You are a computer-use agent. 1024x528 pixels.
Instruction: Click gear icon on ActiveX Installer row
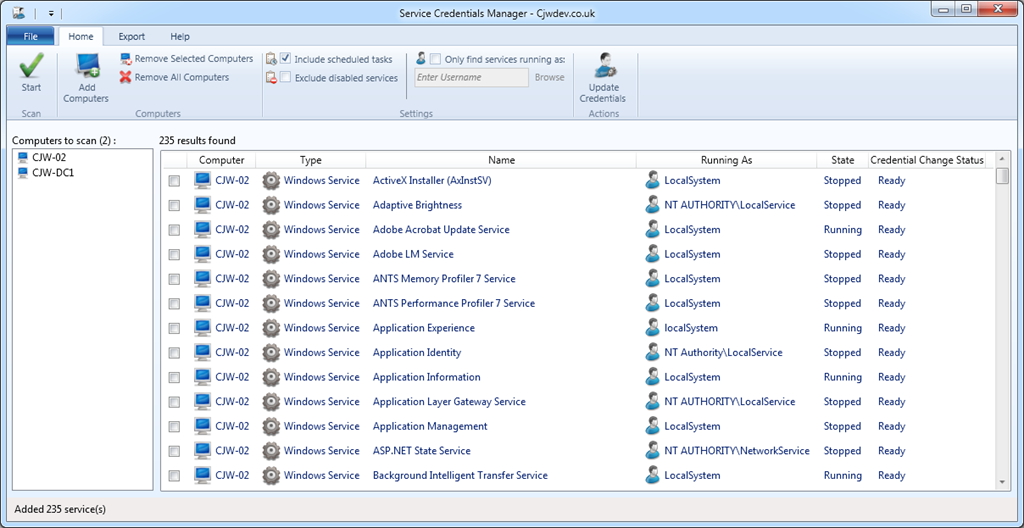click(x=271, y=181)
